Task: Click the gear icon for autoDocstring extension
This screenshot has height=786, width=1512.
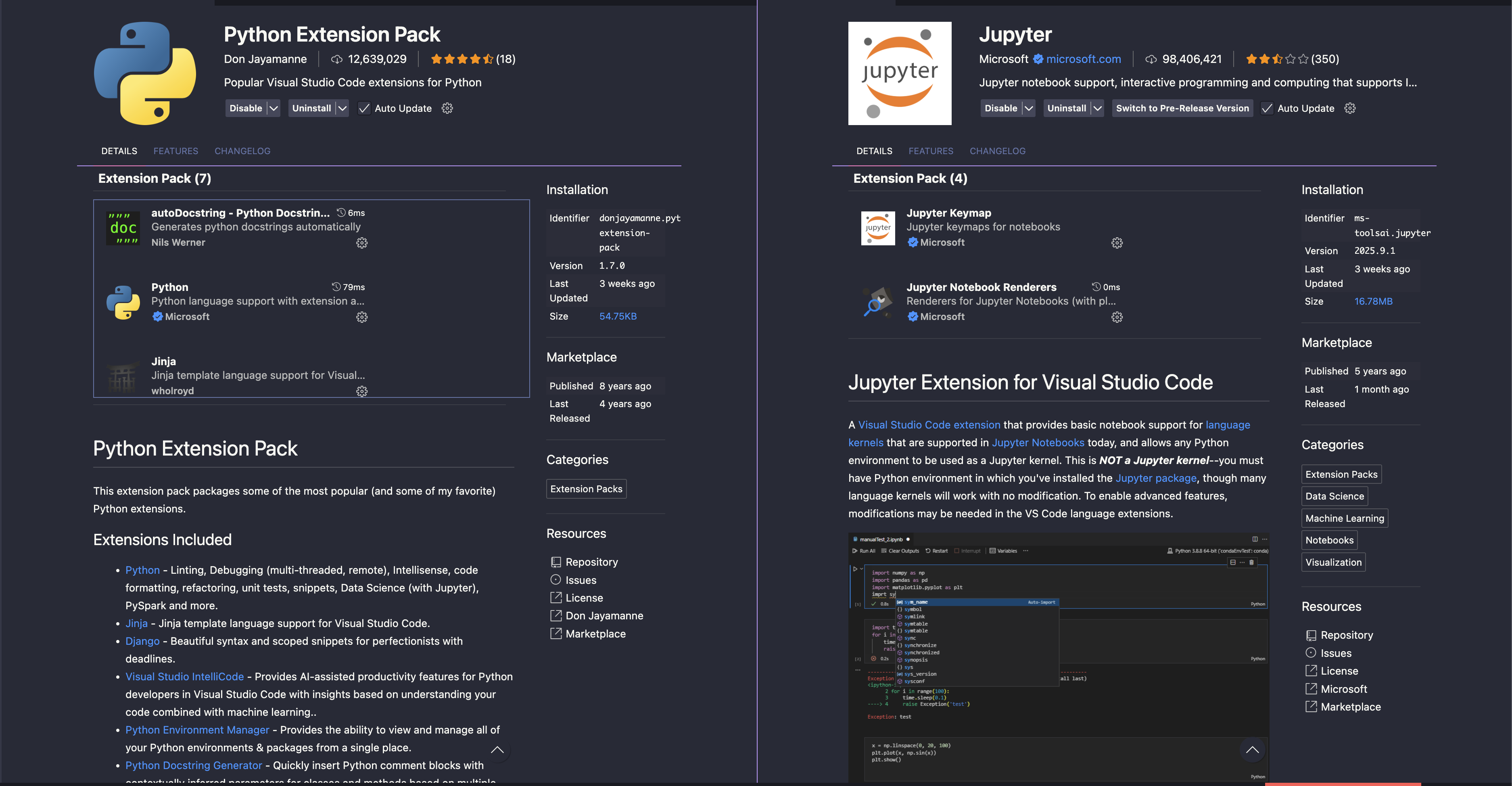Action: pyautogui.click(x=361, y=243)
